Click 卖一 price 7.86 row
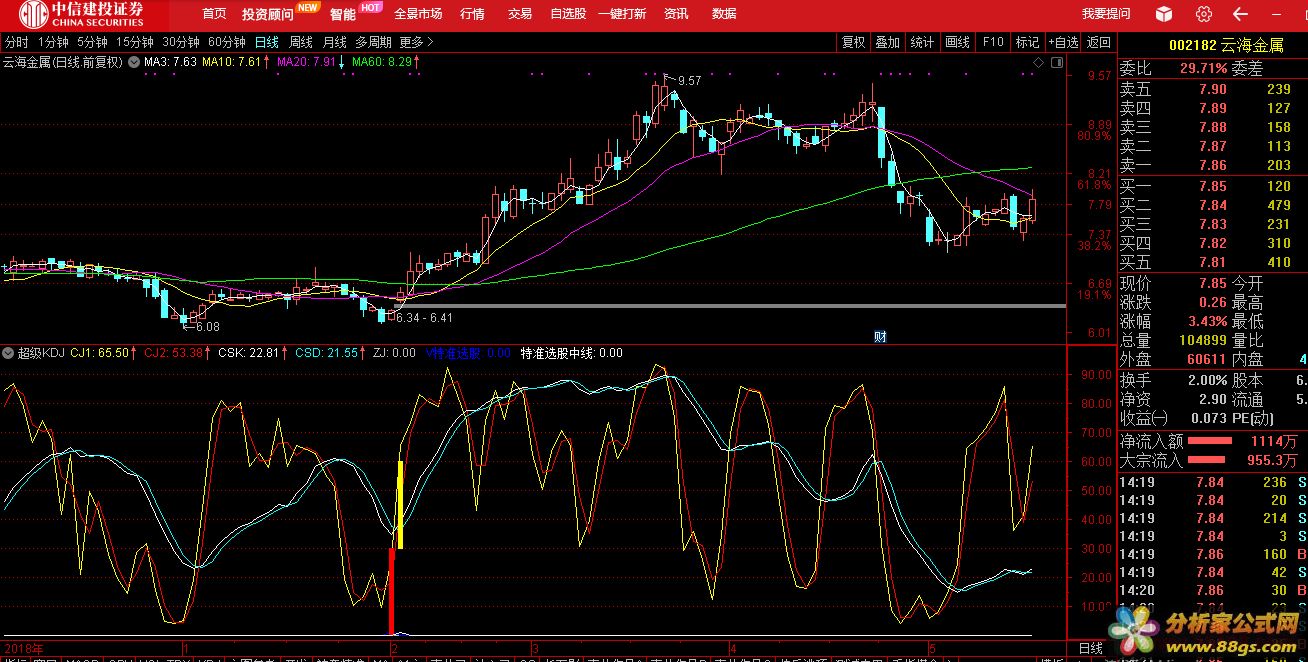Screen dimensions: 1308x662 click(1213, 165)
